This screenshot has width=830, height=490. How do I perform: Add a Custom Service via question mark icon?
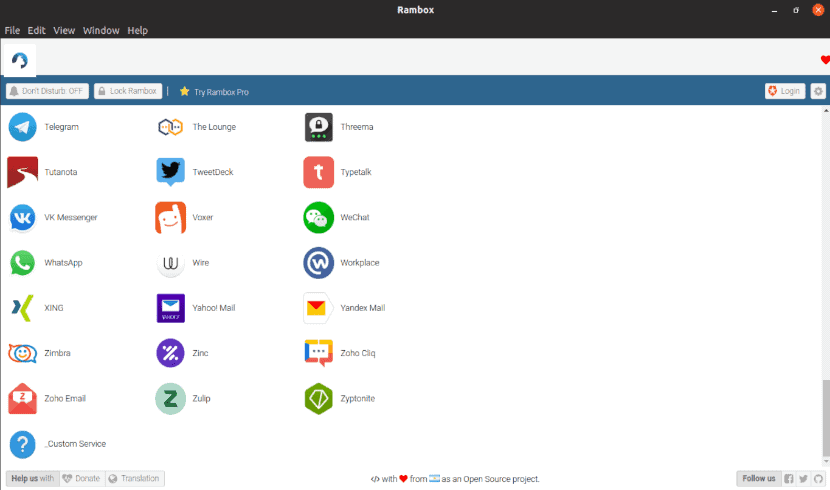pos(22,444)
